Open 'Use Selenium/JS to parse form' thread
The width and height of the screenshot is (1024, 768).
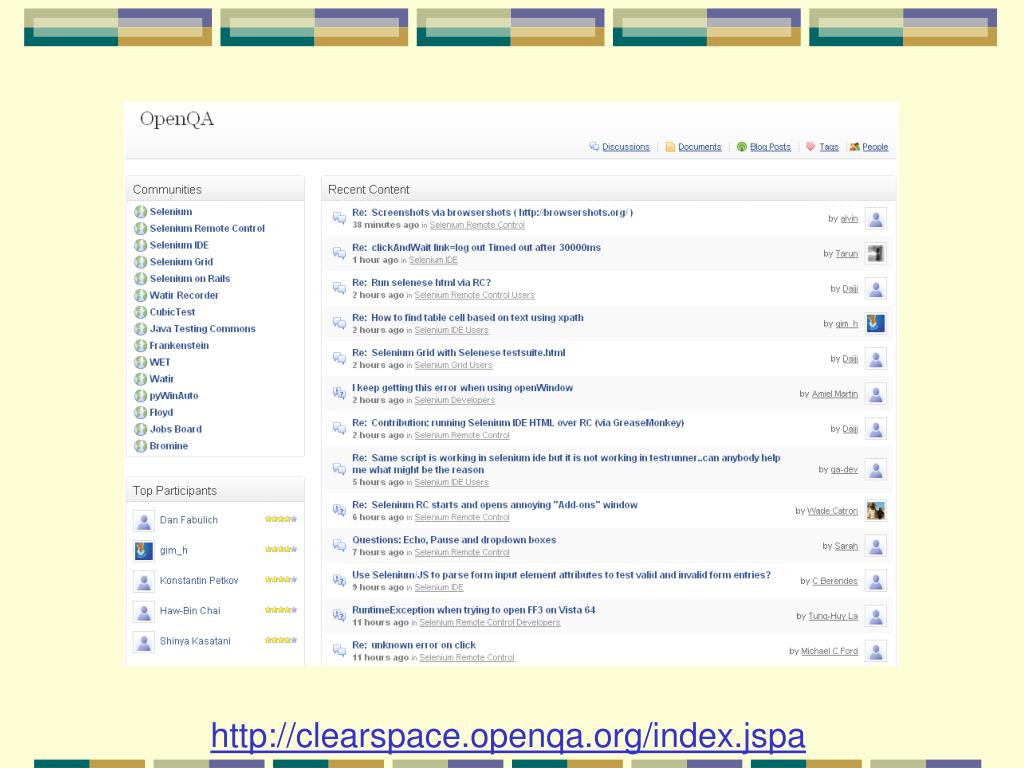[561, 575]
